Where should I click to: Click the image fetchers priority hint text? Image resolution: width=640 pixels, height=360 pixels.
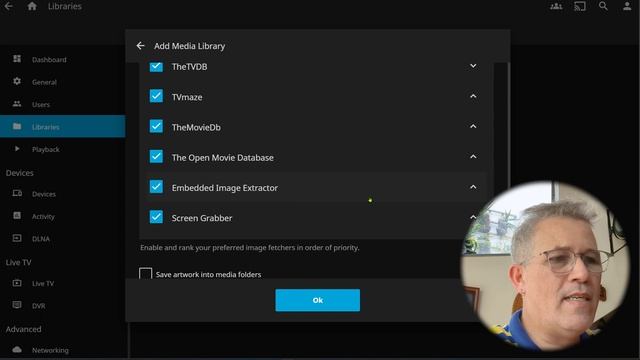click(250, 247)
